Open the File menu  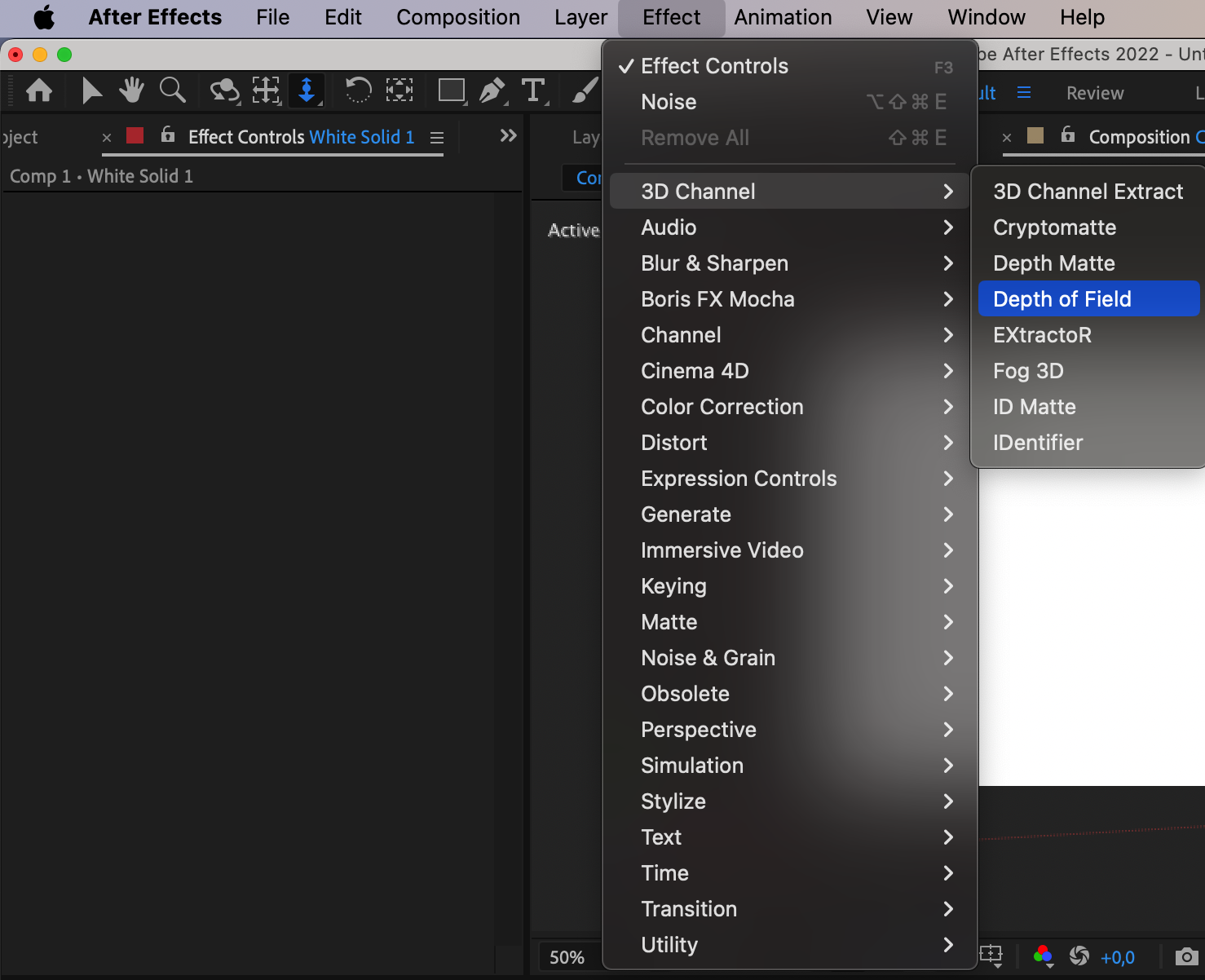273,17
